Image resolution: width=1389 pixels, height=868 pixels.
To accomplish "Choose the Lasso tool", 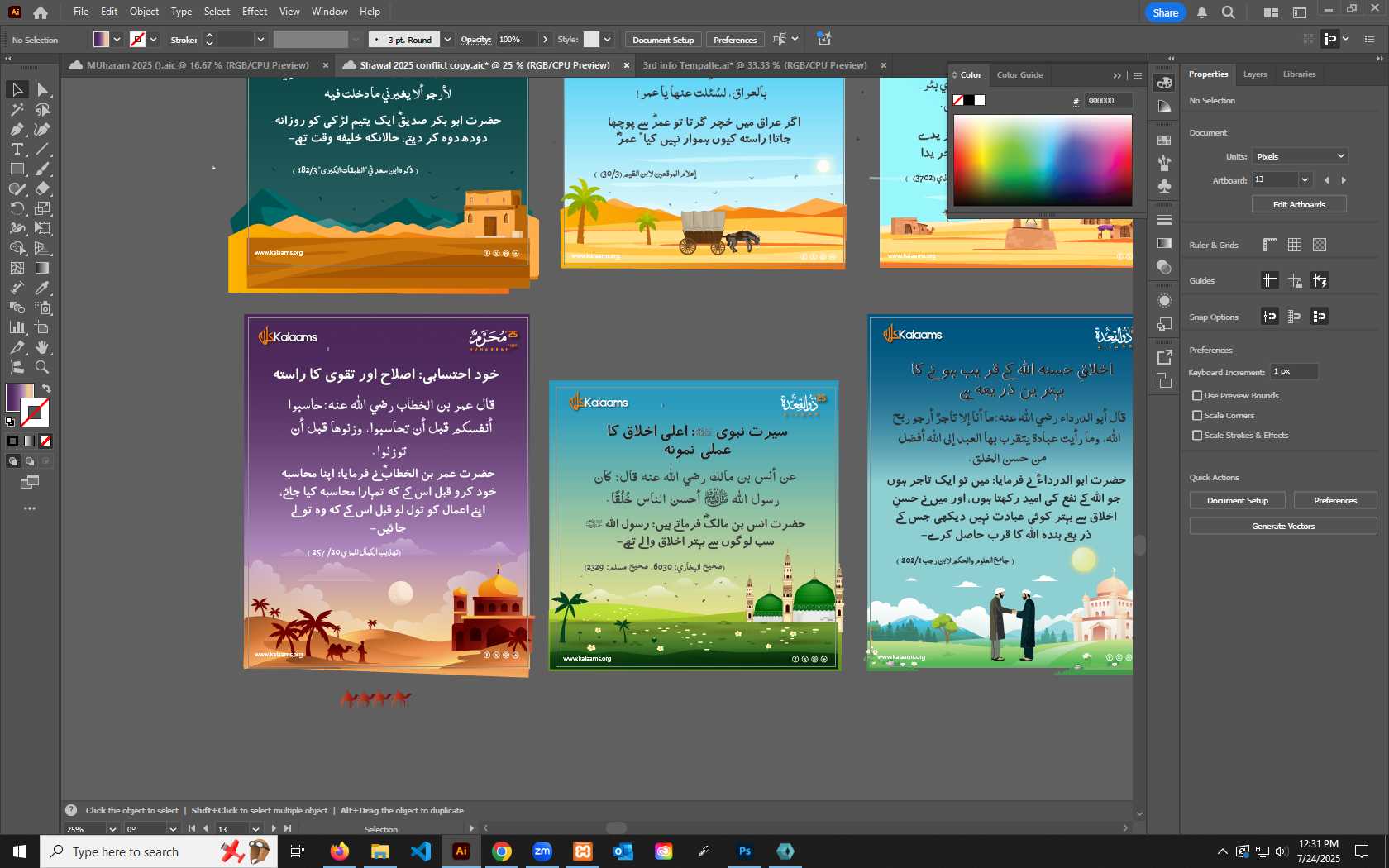I will (x=42, y=109).
